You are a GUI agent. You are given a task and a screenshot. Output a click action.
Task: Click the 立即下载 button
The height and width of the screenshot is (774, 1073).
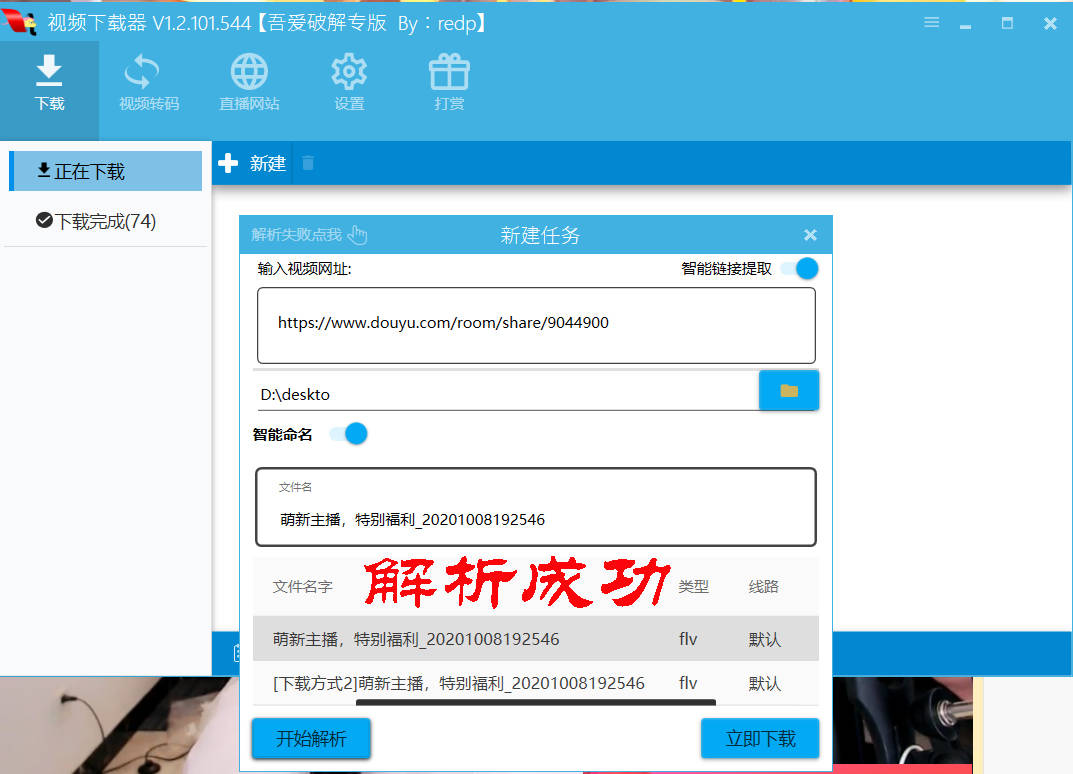(760, 738)
